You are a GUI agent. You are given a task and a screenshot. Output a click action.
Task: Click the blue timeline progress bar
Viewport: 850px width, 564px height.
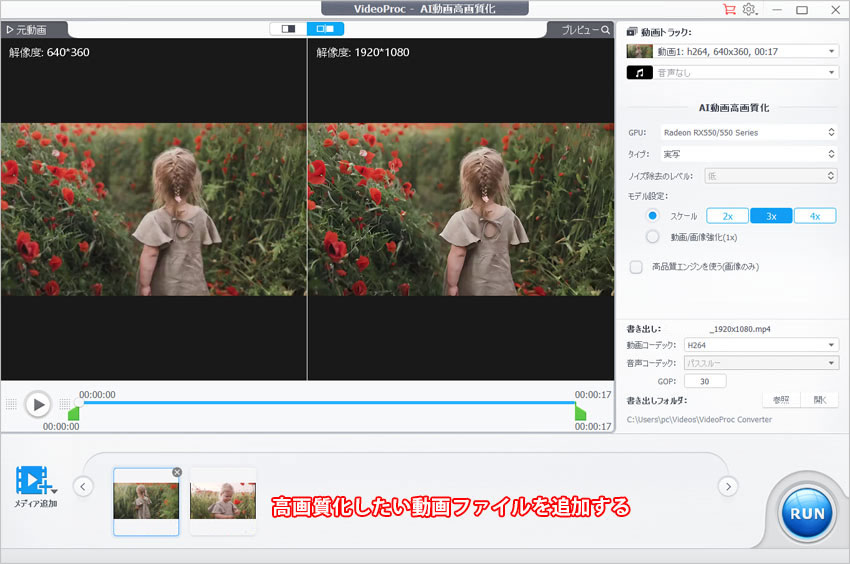[x=330, y=402]
